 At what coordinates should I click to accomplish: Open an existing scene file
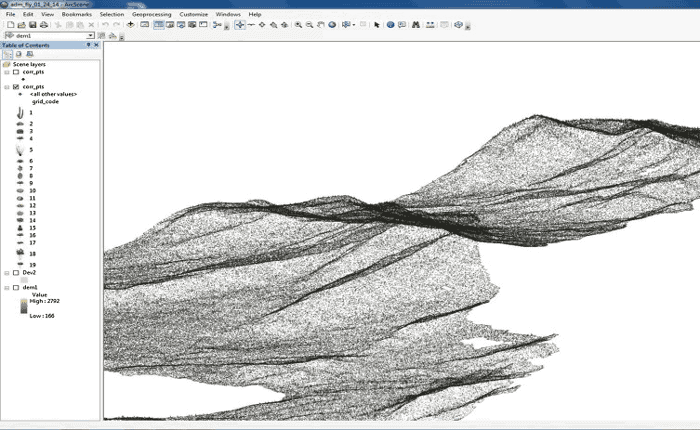pos(21,25)
